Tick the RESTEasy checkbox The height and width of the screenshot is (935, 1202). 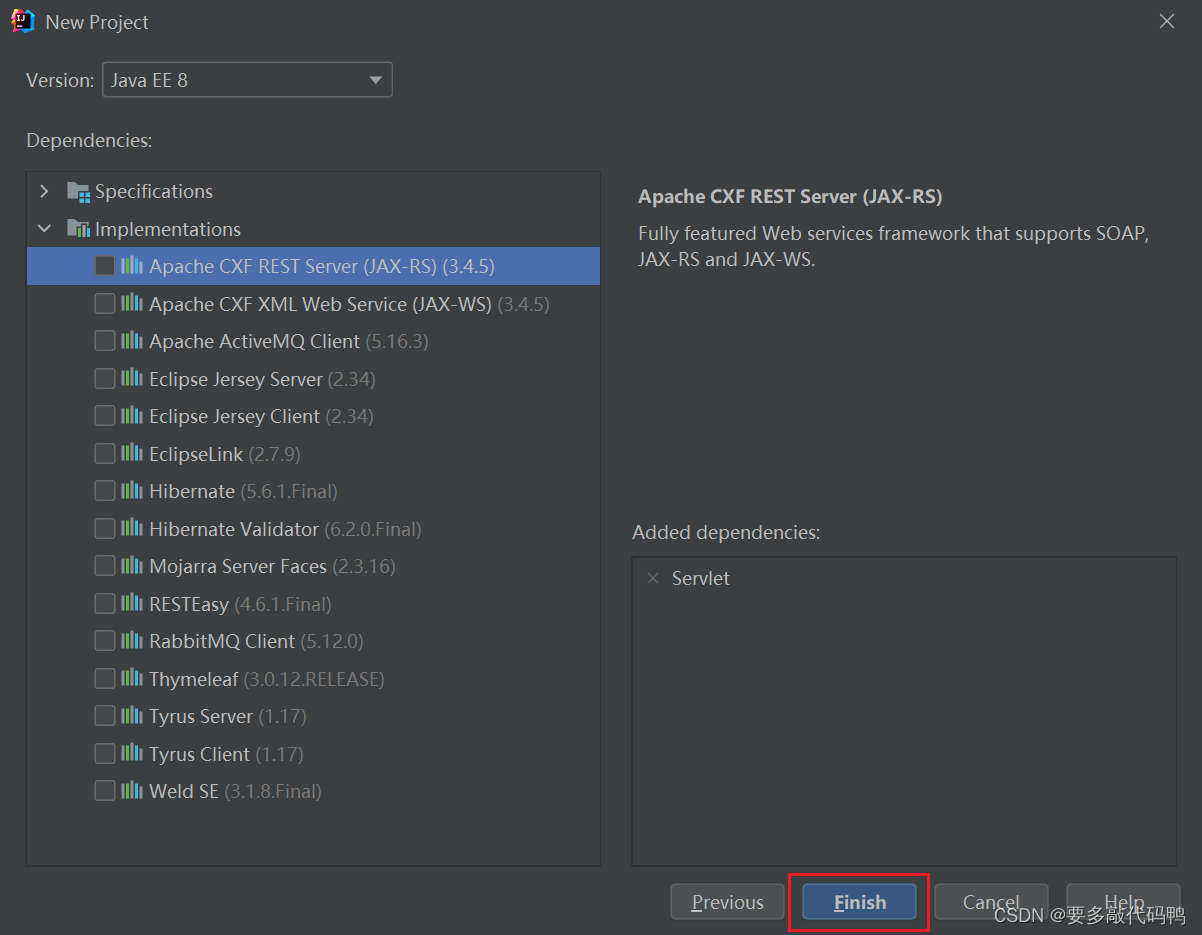pos(105,603)
